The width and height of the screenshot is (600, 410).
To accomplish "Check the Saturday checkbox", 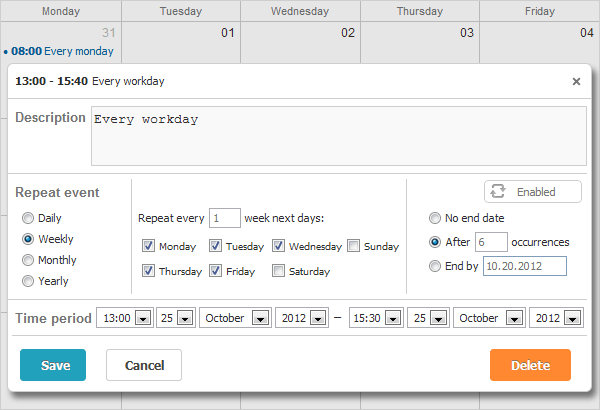I will 278,271.
